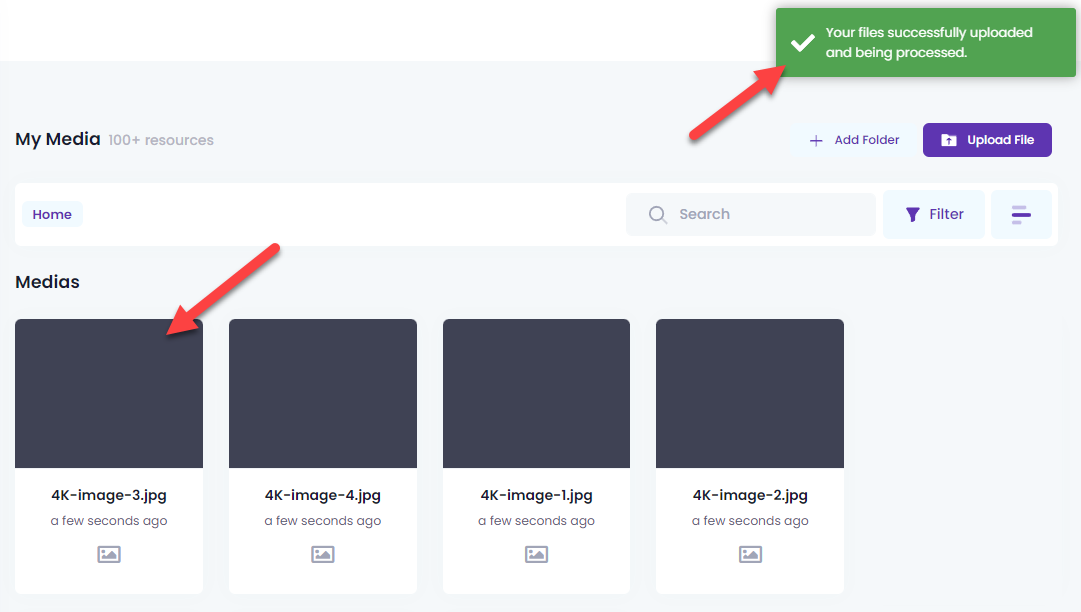
Task: Click the Medias section heading
Action: 48,282
